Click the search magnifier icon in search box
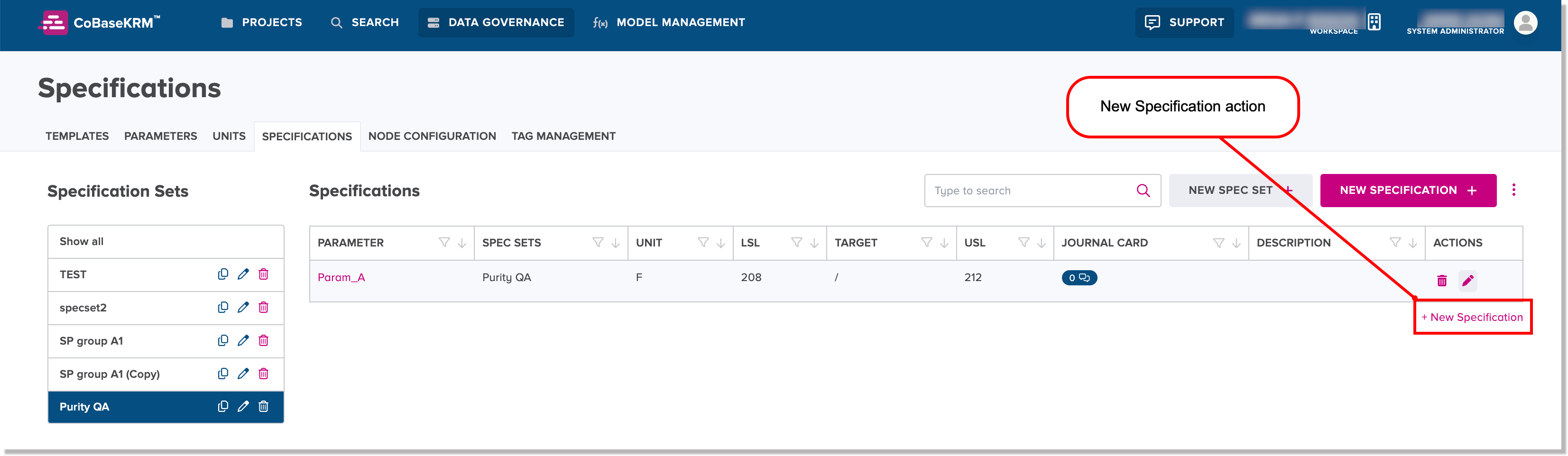Viewport: 1568px width, 456px height. pos(1143,191)
